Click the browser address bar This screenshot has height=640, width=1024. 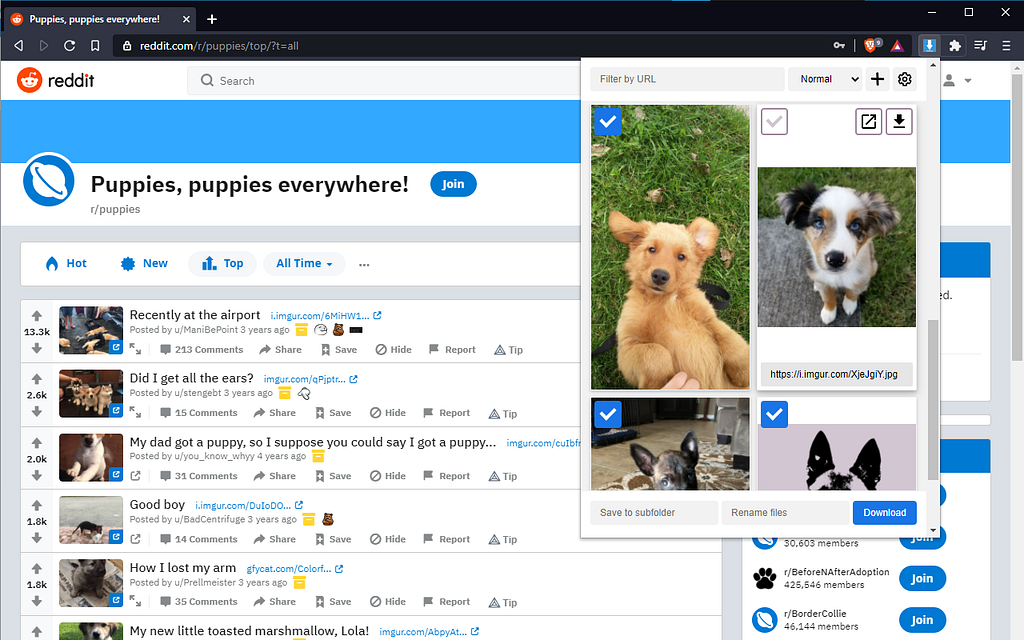(470, 46)
